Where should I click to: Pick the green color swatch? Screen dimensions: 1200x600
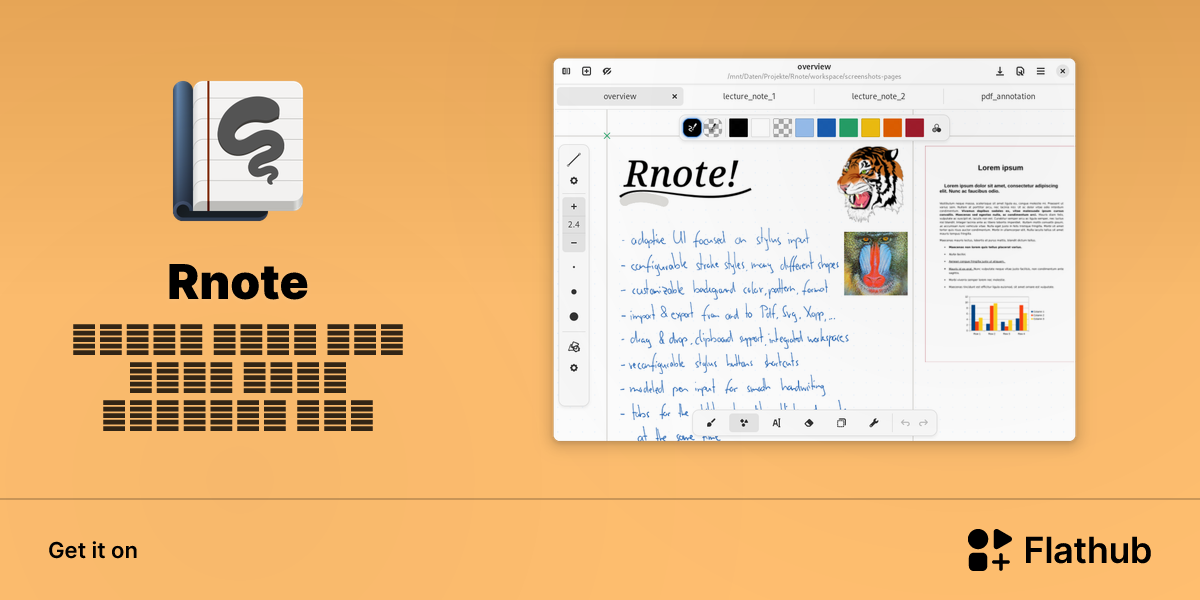click(849, 127)
